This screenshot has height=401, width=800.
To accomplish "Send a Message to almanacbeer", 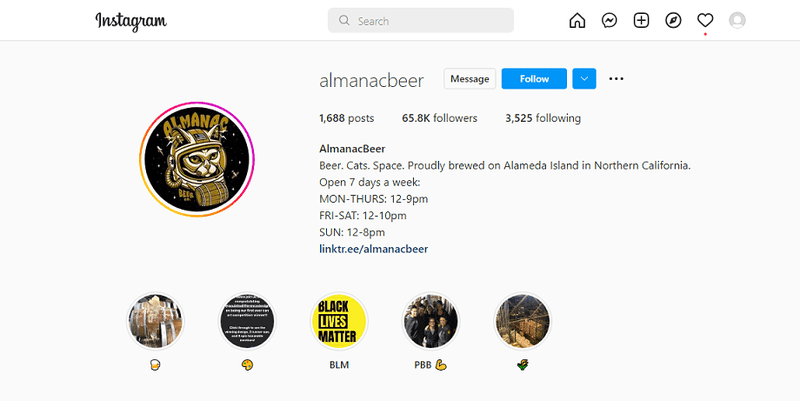I will (469, 79).
